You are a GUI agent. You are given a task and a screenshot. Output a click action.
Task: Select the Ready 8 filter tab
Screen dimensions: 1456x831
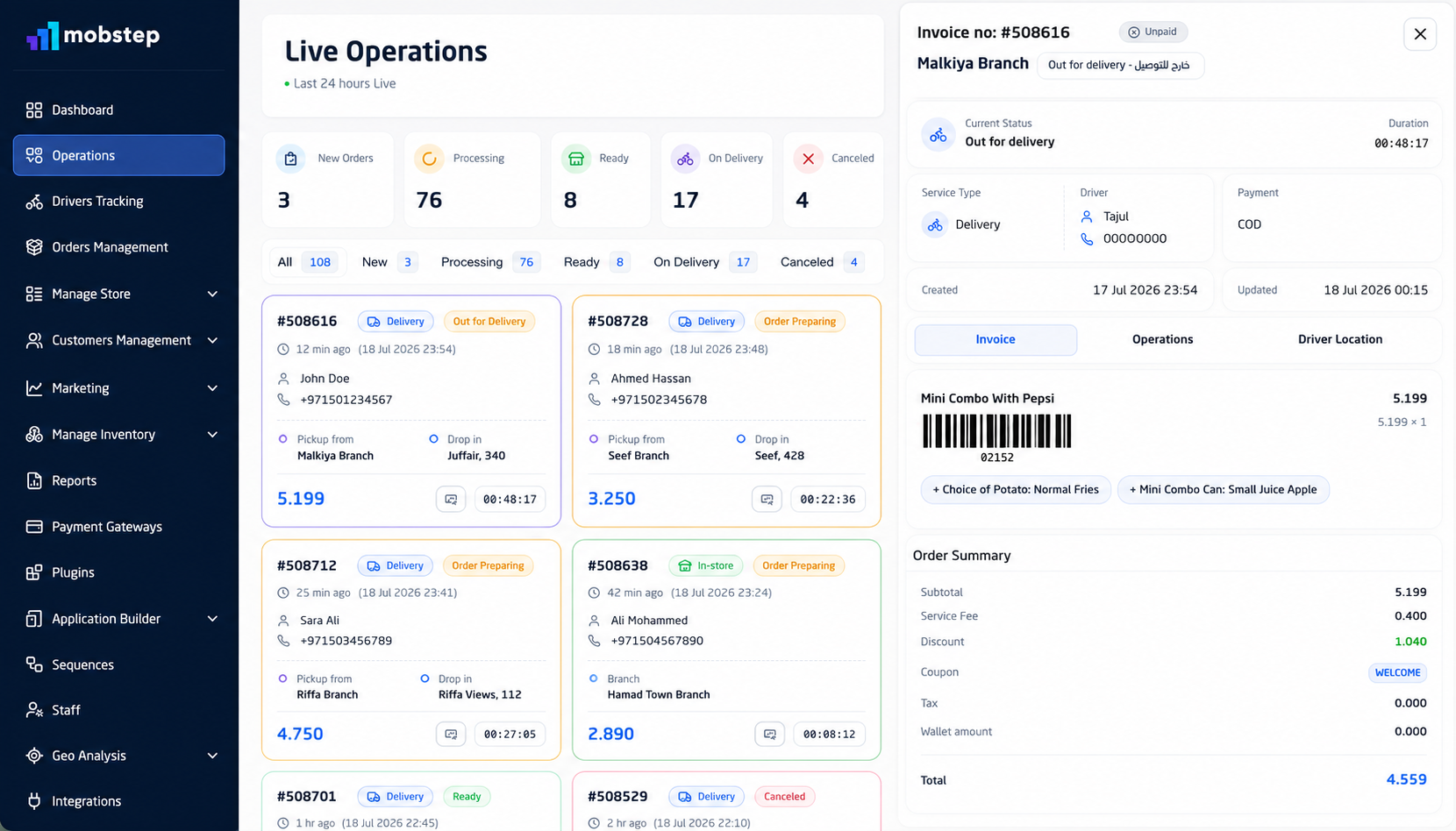point(596,262)
